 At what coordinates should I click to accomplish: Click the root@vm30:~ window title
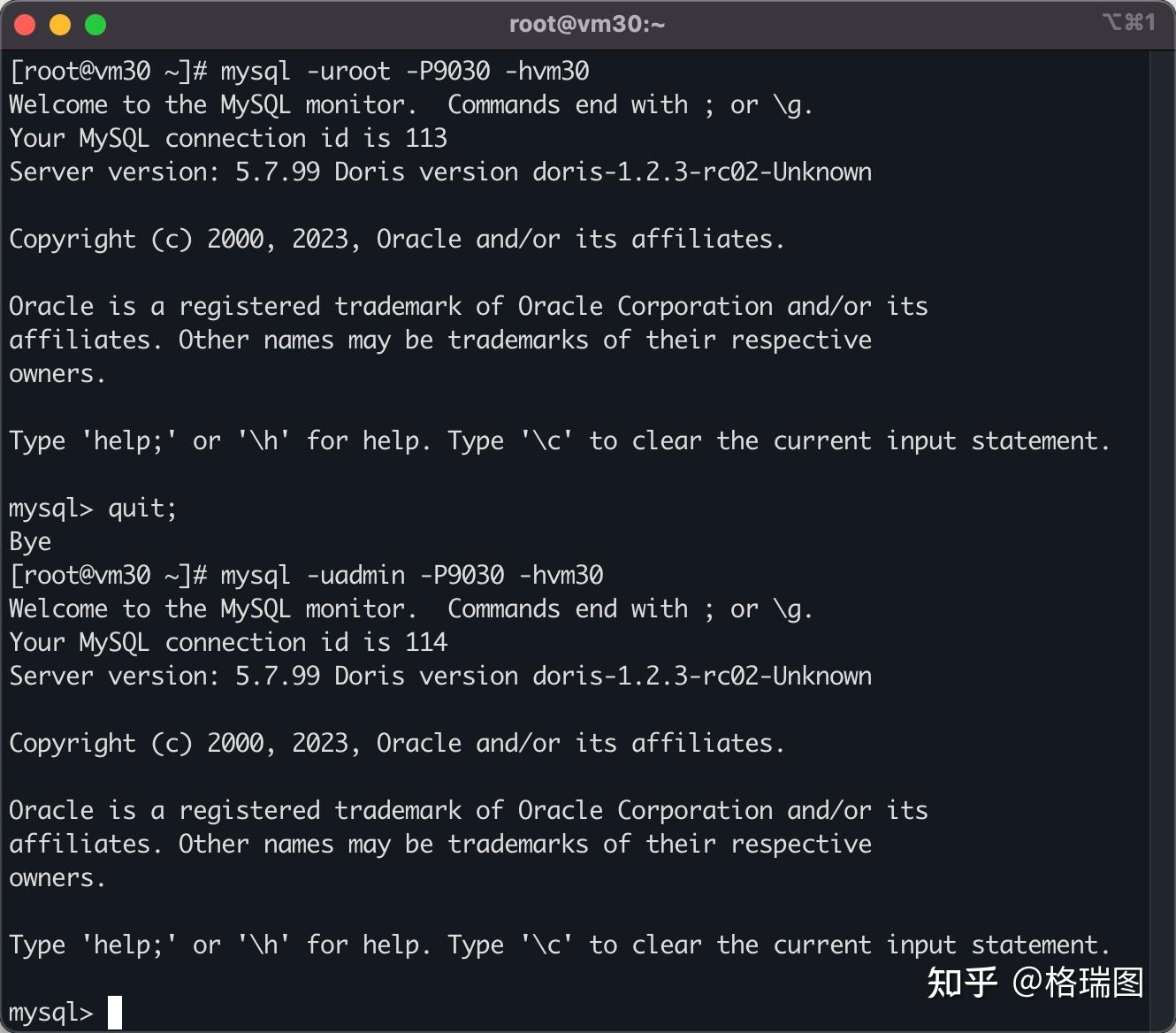(587, 24)
